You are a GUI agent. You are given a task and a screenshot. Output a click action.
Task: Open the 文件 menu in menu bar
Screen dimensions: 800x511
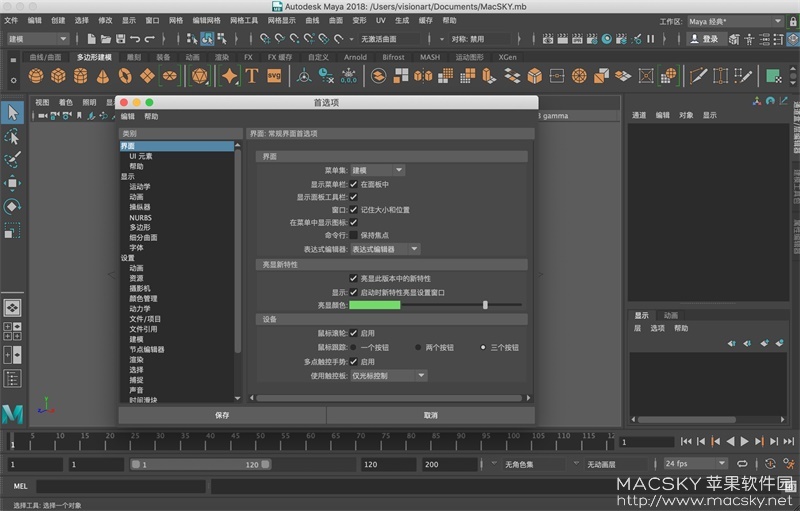tap(11, 20)
